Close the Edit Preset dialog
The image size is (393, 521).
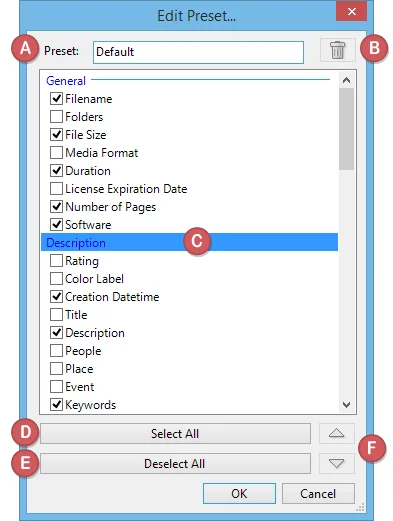(x=352, y=12)
